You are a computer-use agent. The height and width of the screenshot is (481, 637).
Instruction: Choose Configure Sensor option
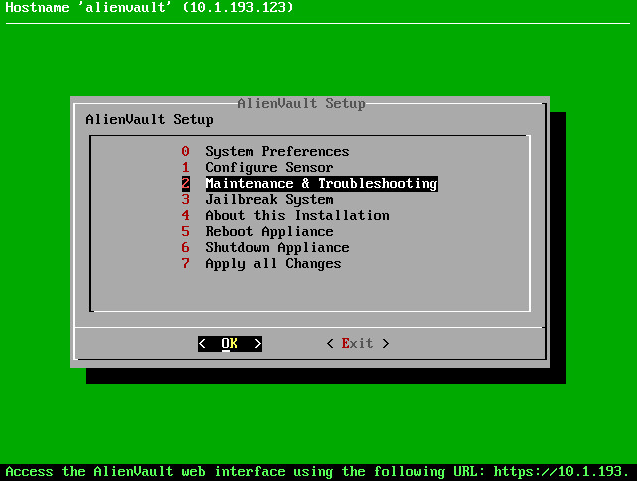(x=257, y=167)
